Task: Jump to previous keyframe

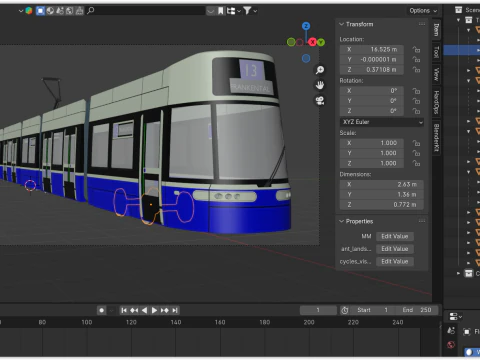Action: tap(134, 310)
